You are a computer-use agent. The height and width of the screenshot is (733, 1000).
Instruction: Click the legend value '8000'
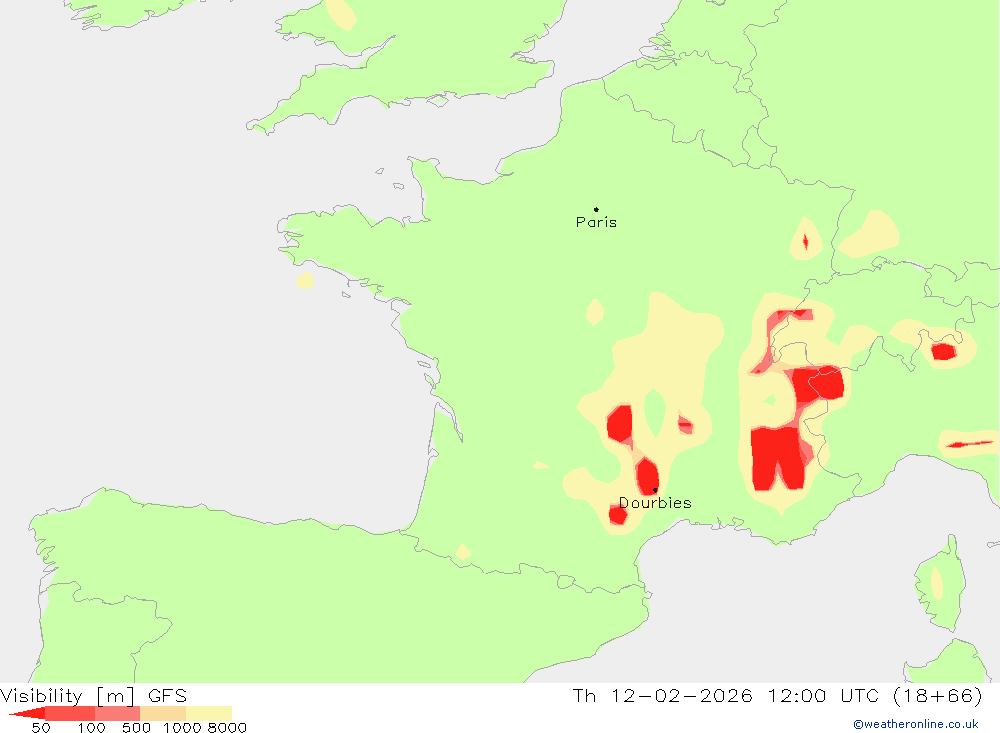click(227, 728)
